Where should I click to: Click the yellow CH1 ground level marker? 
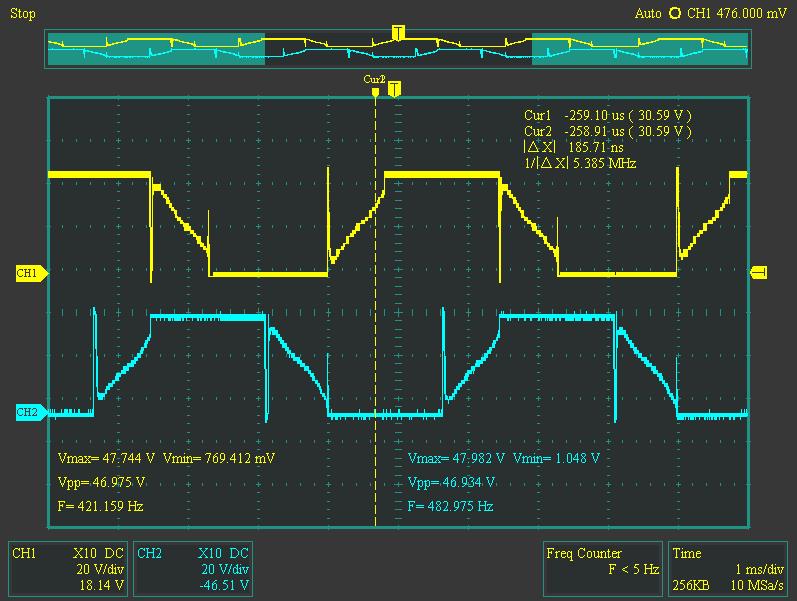(x=28, y=273)
